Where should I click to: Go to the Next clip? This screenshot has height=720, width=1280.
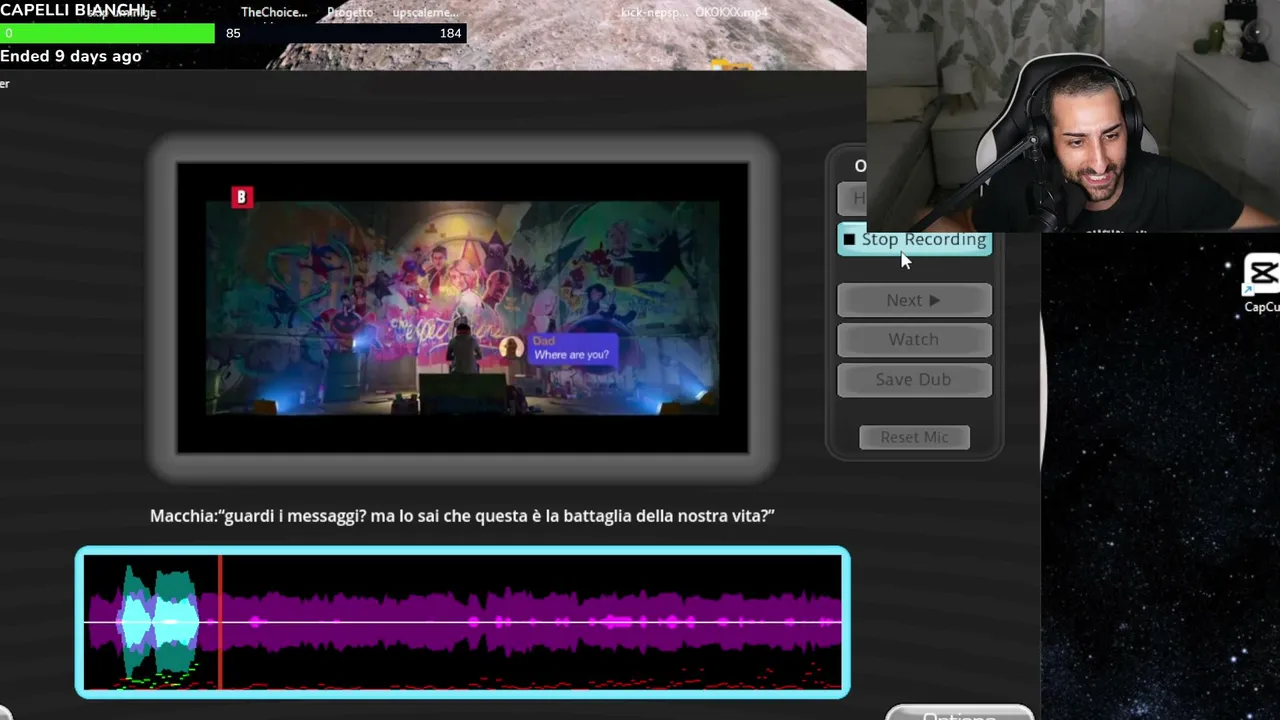tap(914, 300)
